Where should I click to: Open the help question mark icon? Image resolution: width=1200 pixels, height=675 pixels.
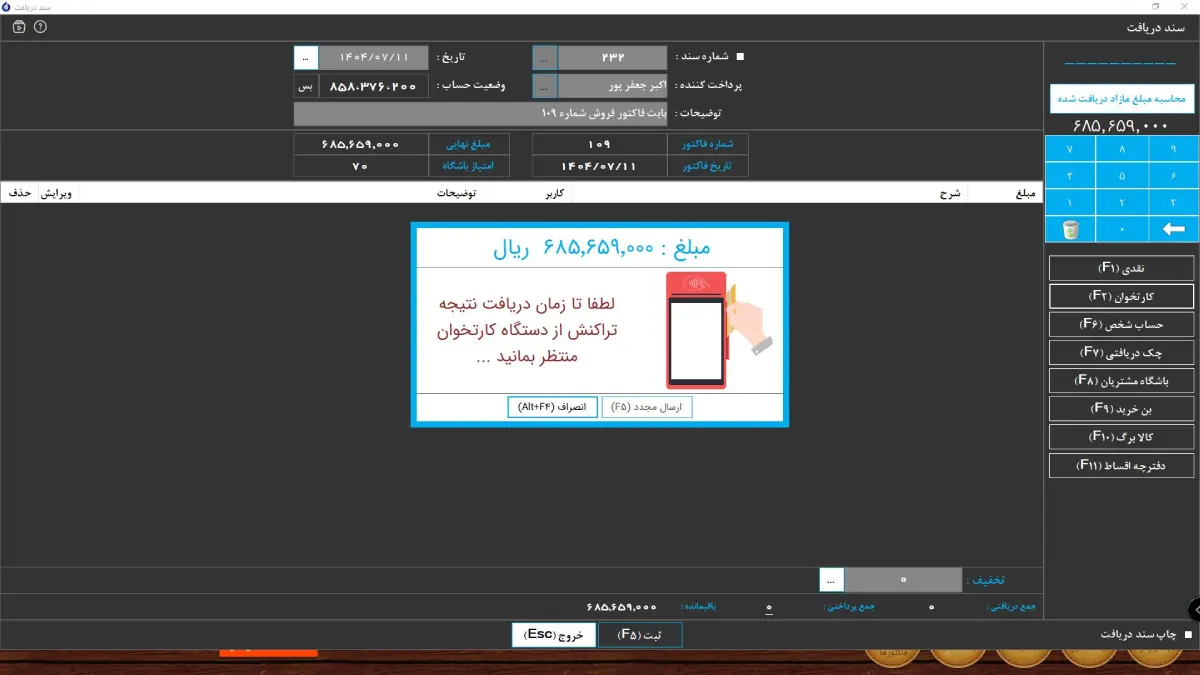pyautogui.click(x=40, y=27)
